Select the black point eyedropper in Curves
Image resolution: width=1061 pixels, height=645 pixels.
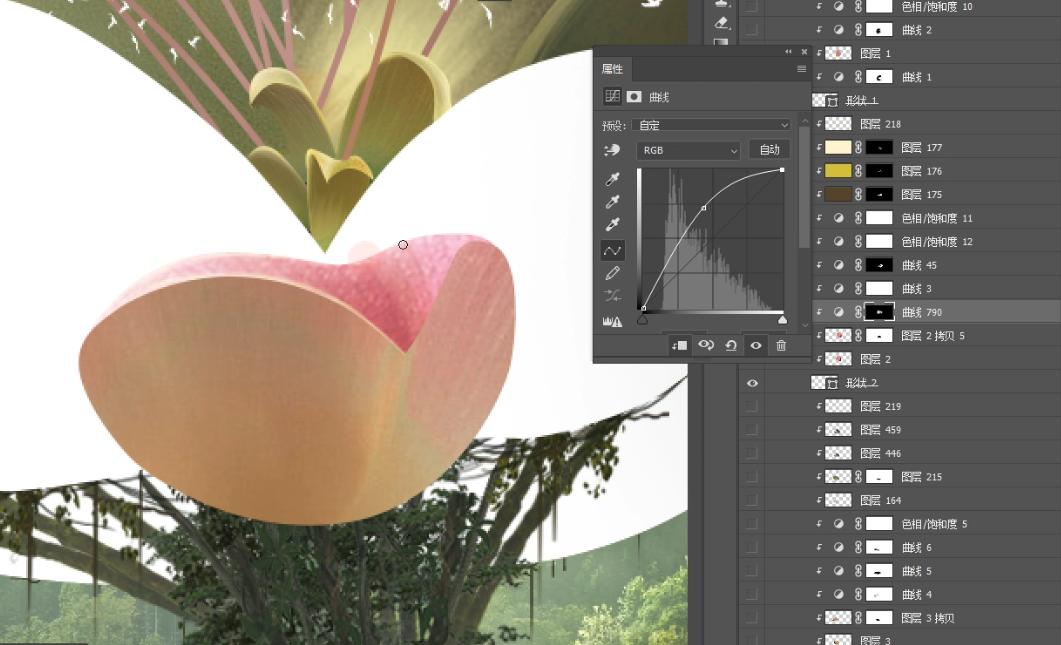pos(613,179)
